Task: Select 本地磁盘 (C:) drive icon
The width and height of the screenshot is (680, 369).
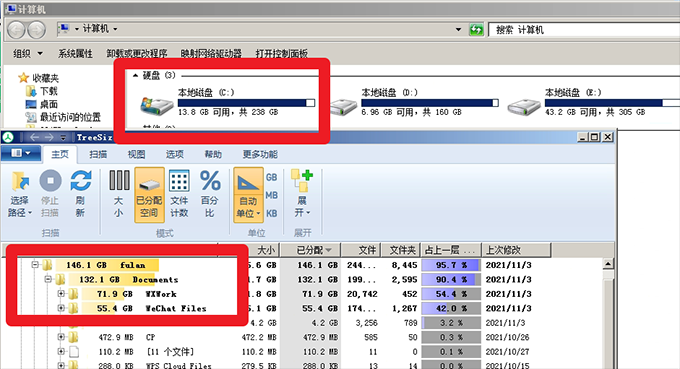Action: click(157, 105)
